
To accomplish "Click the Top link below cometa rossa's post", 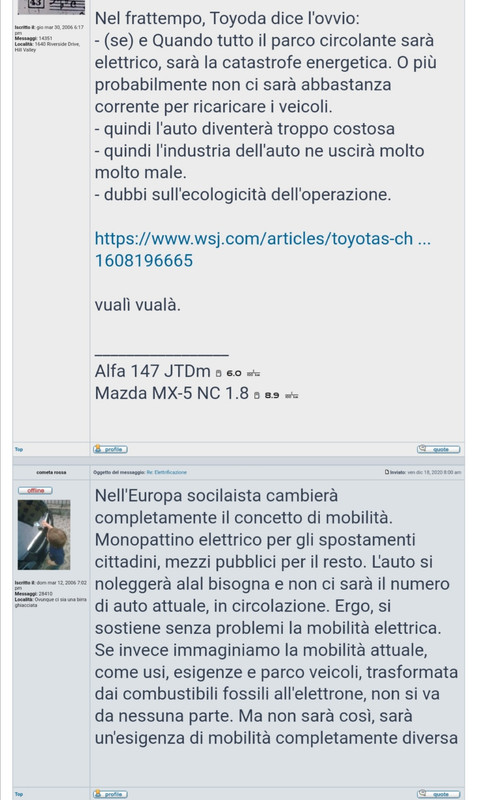I will click(x=19, y=794).
